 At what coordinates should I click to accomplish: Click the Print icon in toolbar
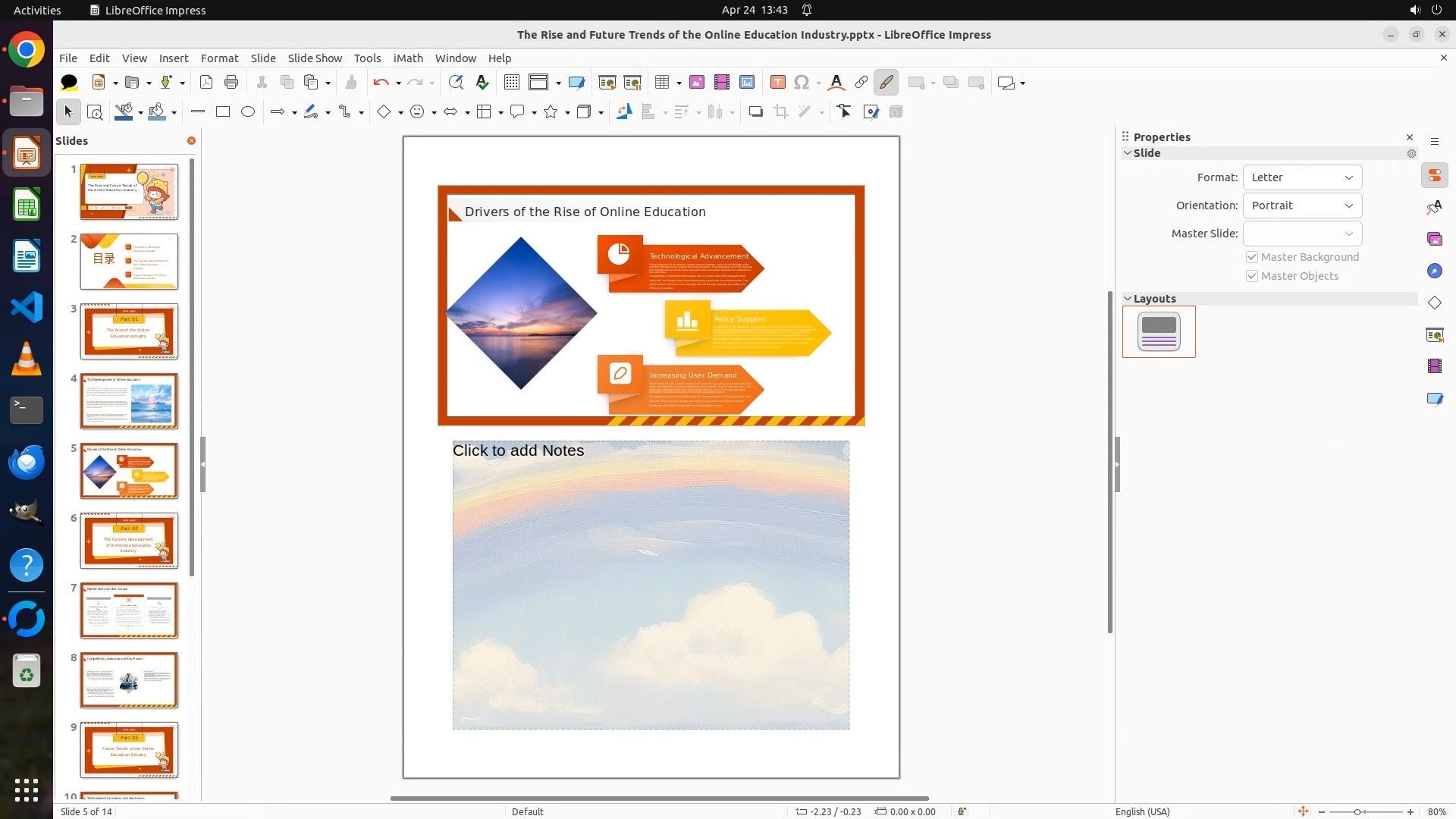coord(231,83)
